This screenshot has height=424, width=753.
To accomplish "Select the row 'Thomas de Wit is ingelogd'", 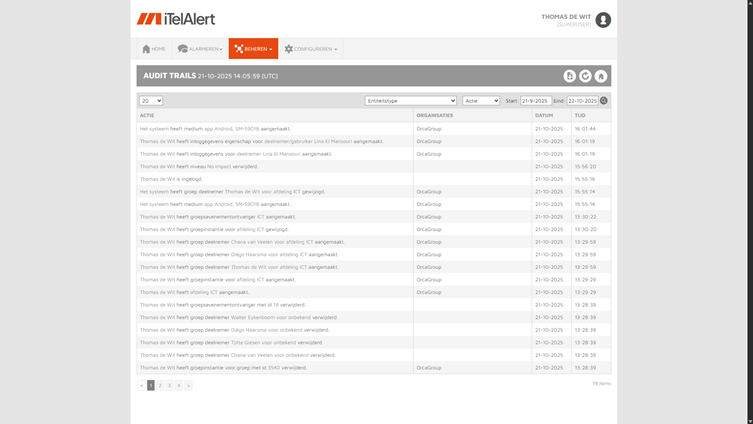I will point(374,179).
